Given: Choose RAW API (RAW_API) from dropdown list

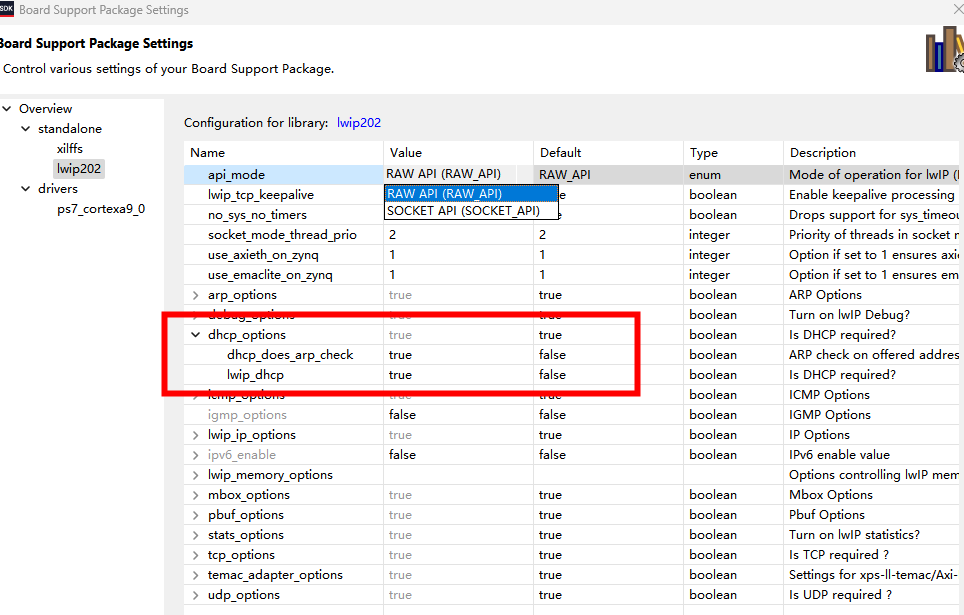Looking at the screenshot, I should point(471,194).
